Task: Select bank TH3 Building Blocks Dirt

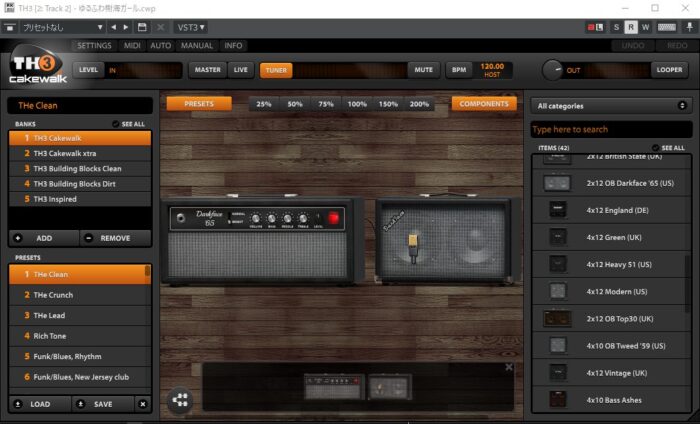Action: (80, 184)
